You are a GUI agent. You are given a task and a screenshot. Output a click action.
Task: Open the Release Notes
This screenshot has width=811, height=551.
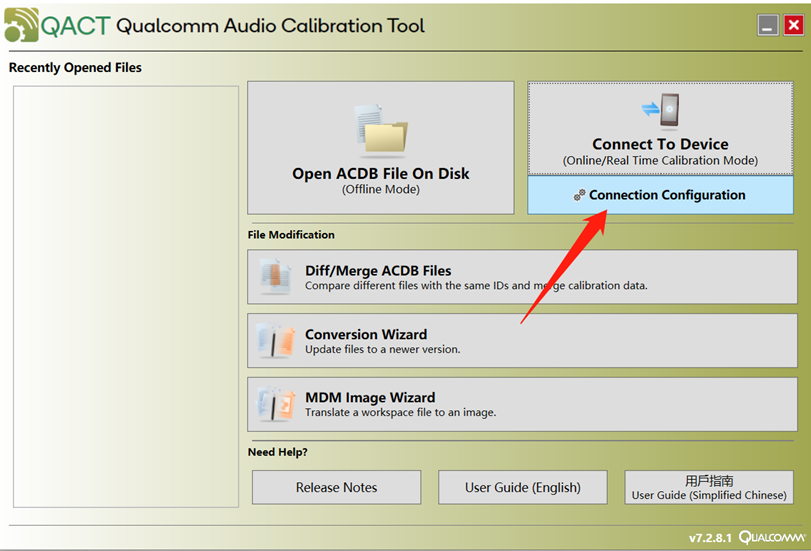tap(337, 487)
